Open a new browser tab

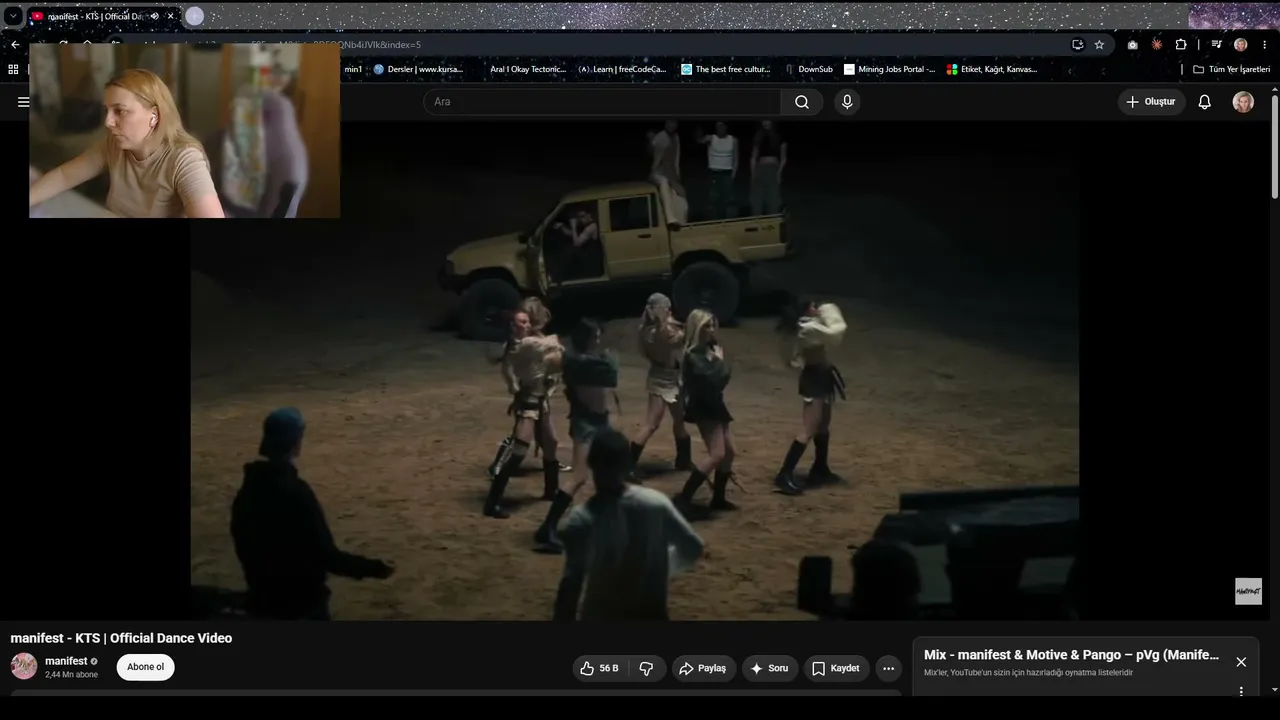tap(195, 16)
